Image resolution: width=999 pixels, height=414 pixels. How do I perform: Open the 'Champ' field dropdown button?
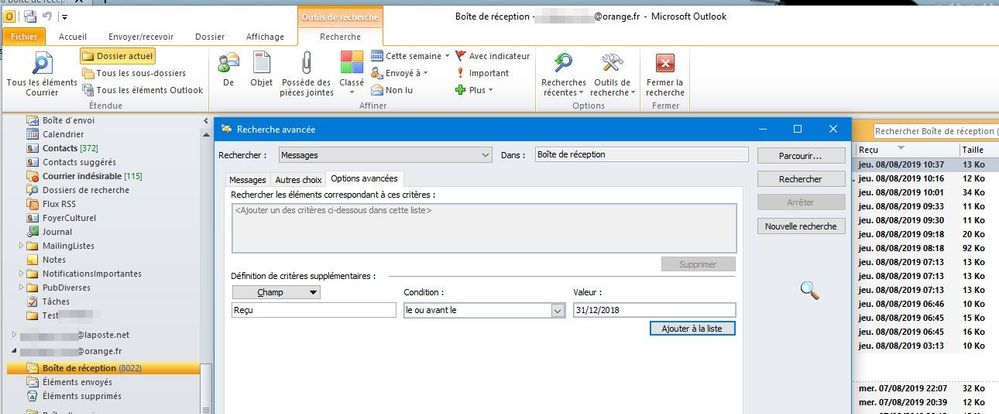[x=275, y=292]
